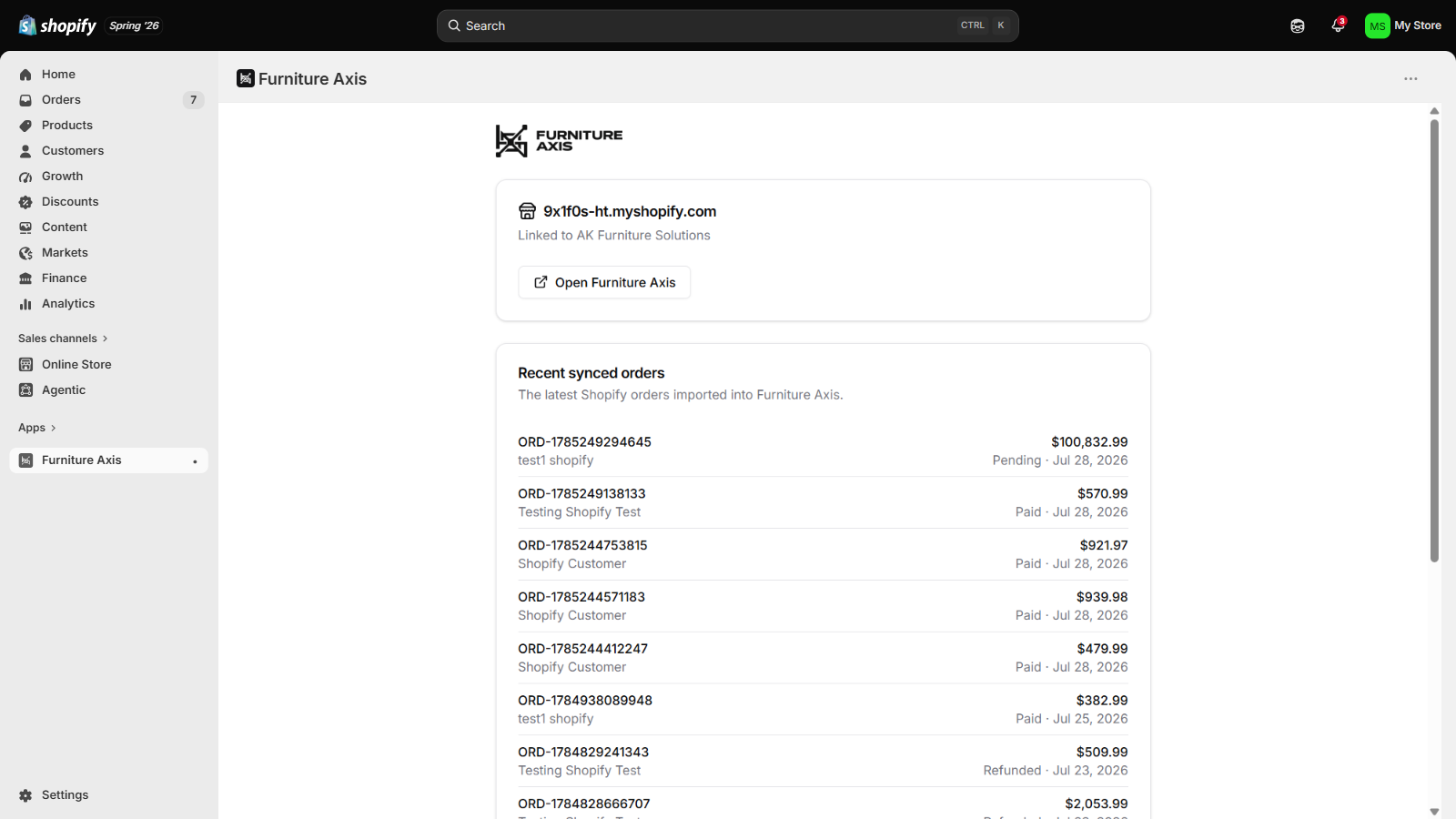Click the Spring '26 edition label
The height and width of the screenshot is (819, 1456).
134,25
